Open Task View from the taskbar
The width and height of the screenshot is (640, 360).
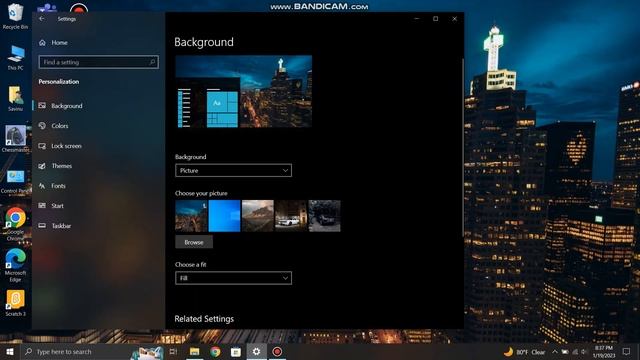pyautogui.click(x=173, y=352)
